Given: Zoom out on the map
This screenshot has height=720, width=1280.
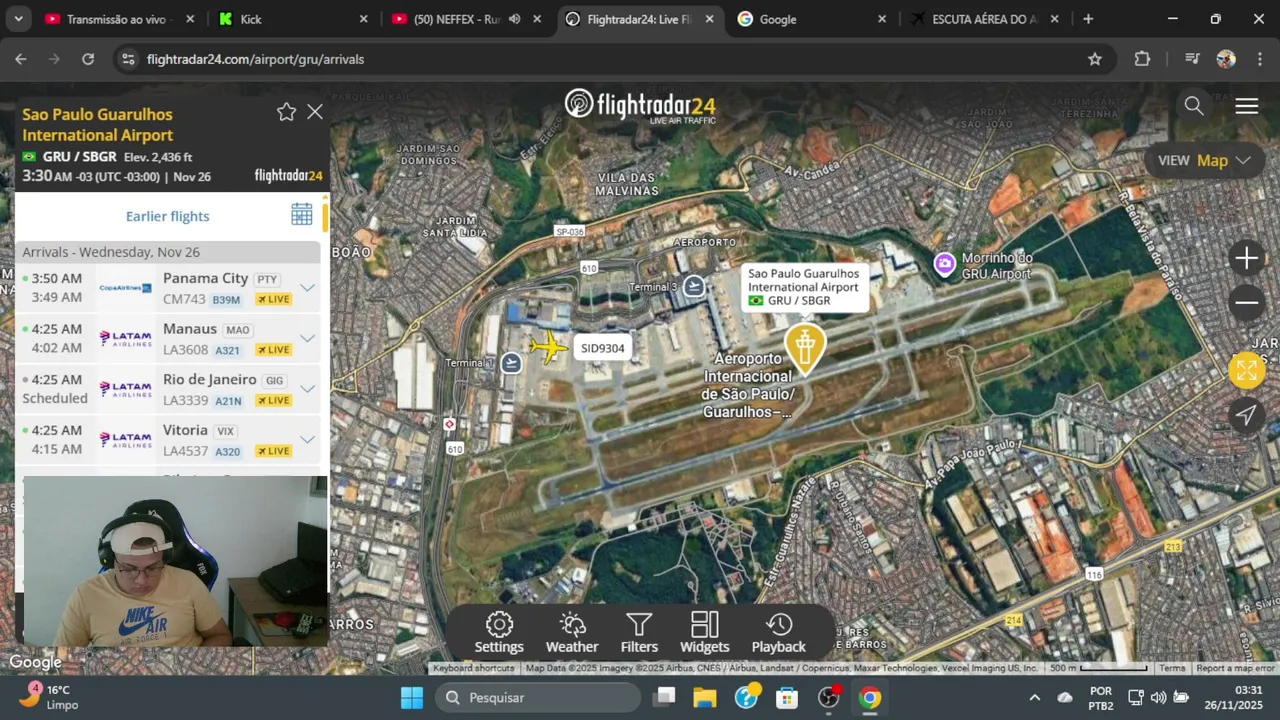Looking at the screenshot, I should pos(1246,302).
